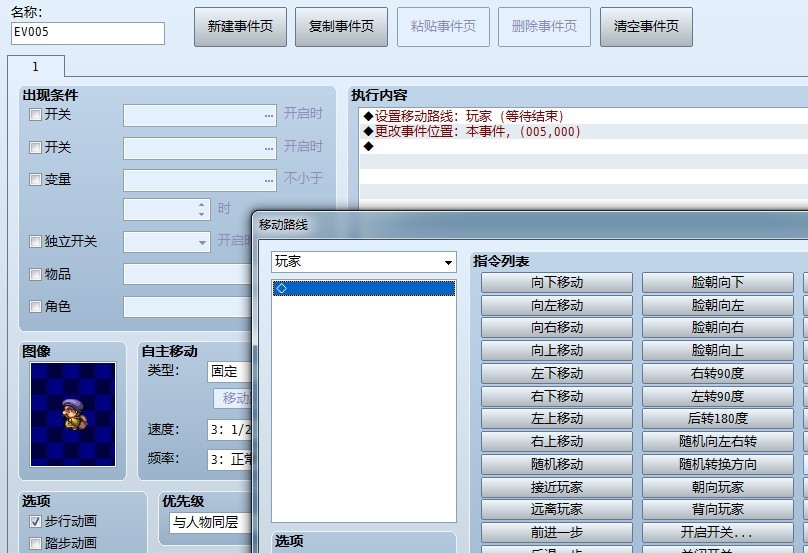Toggle the 步行动画 checkbox
Screen dimensions: 808x553
point(35,522)
